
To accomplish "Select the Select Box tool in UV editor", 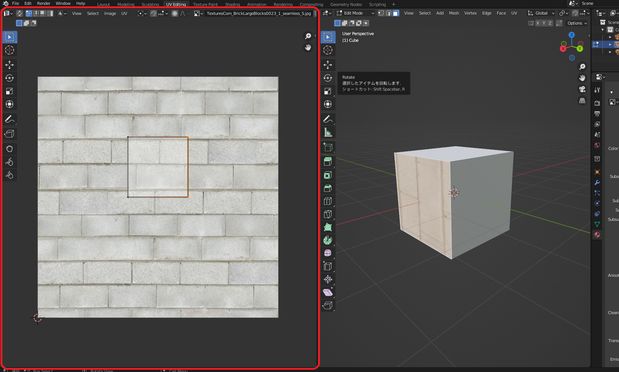I will pyautogui.click(x=9, y=37).
